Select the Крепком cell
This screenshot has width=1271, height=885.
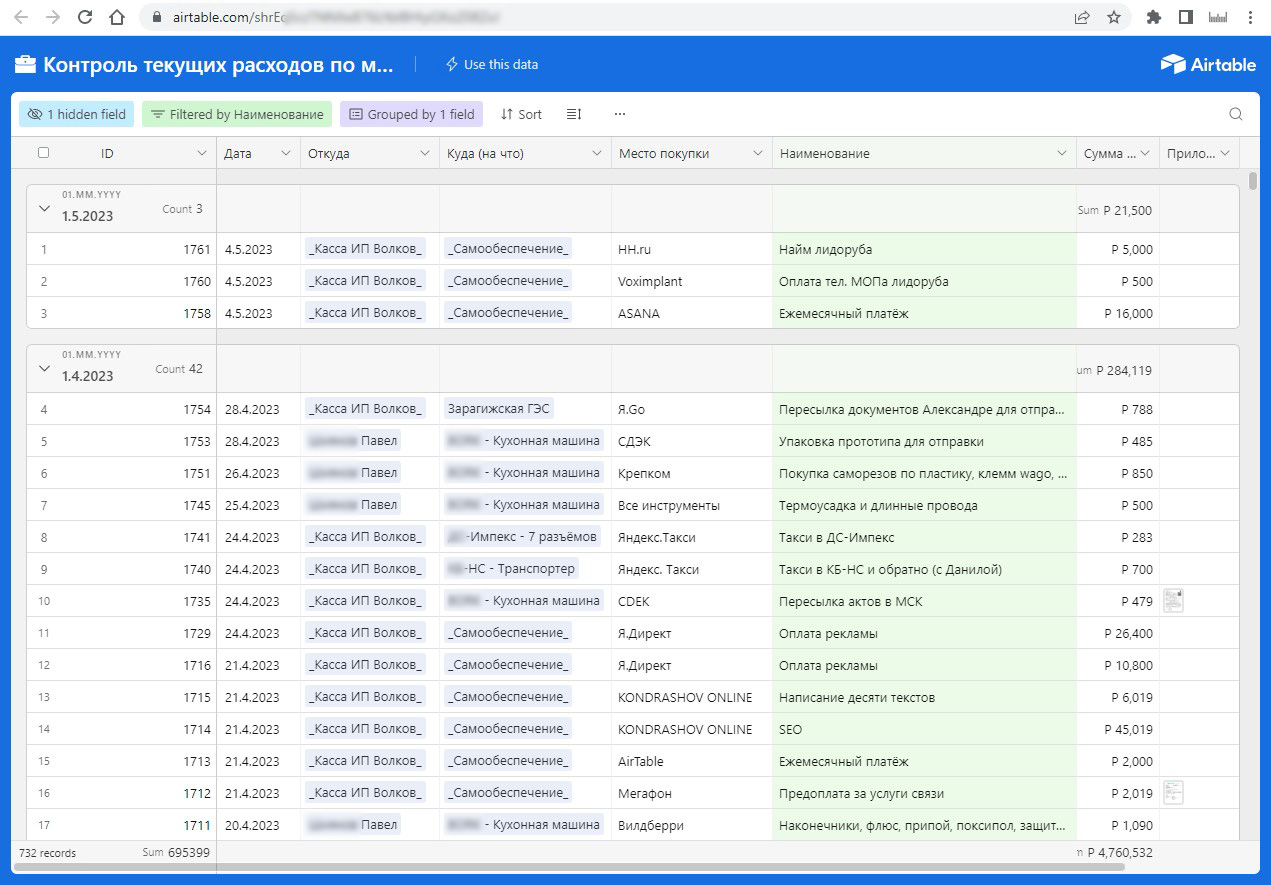pyautogui.click(x=692, y=473)
